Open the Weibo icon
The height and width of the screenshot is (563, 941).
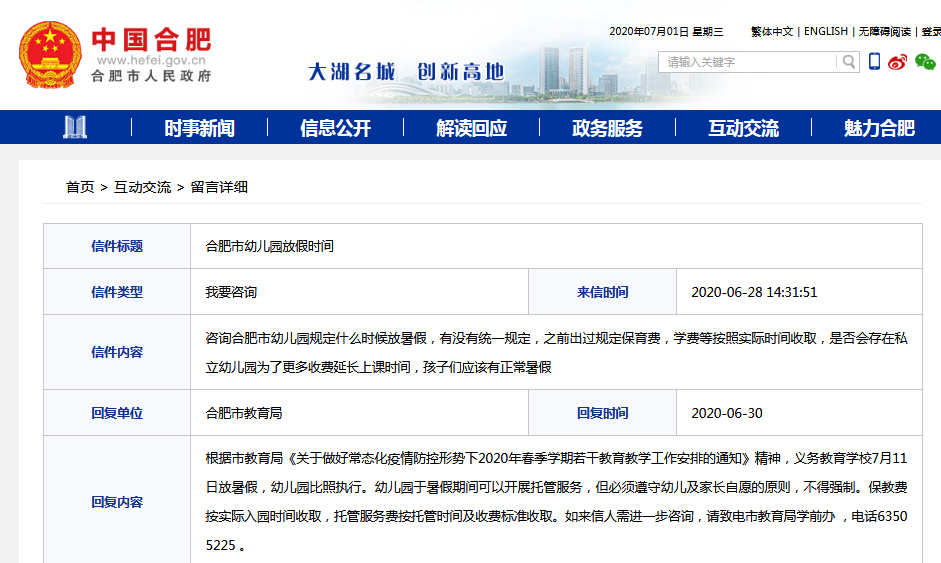coord(898,62)
